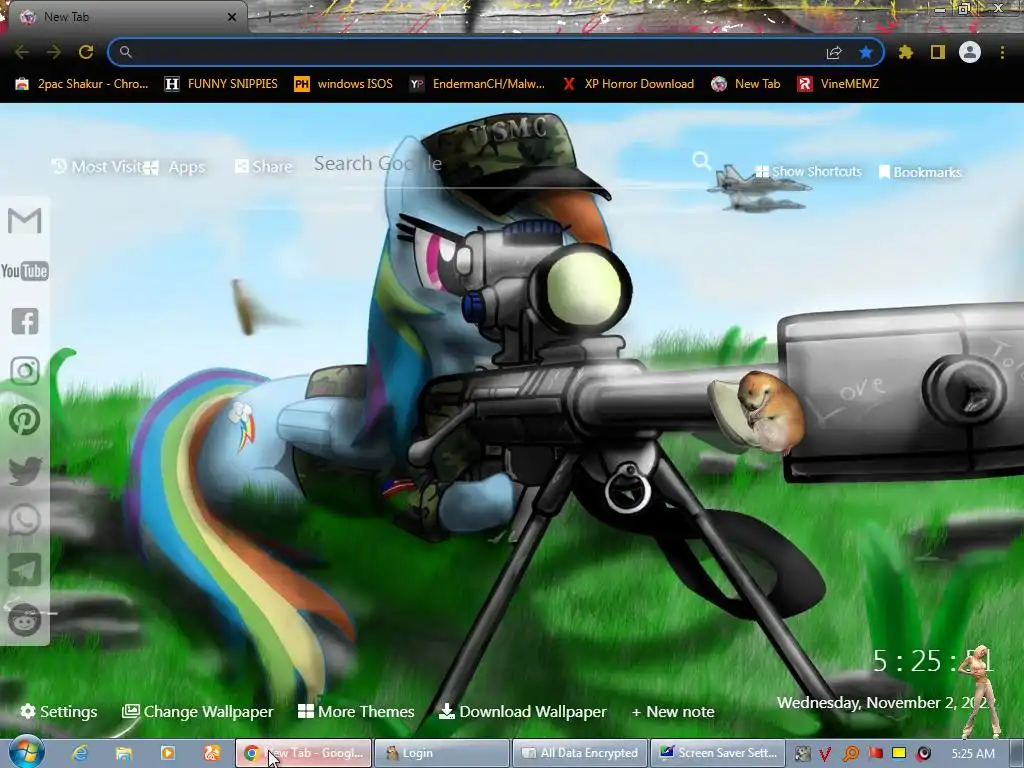
Task: Reload the page with the refresh icon
Action: click(x=86, y=52)
